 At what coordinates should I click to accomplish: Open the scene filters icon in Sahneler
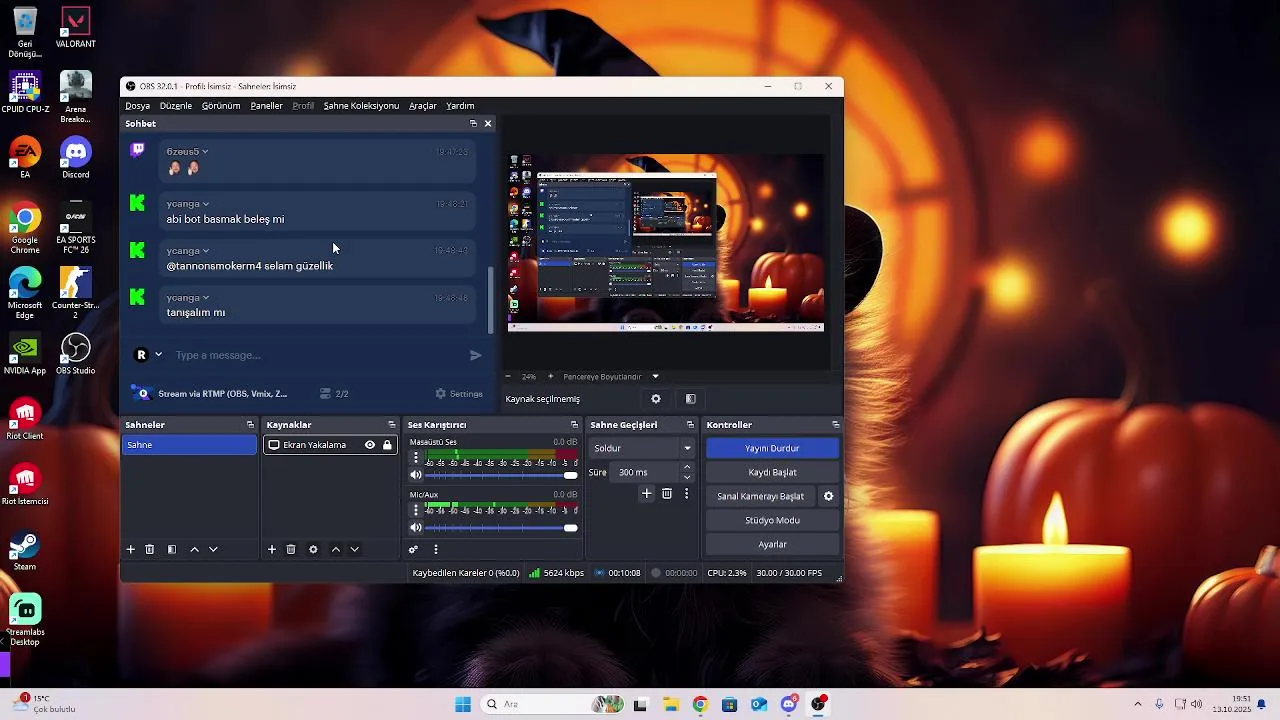(x=172, y=549)
